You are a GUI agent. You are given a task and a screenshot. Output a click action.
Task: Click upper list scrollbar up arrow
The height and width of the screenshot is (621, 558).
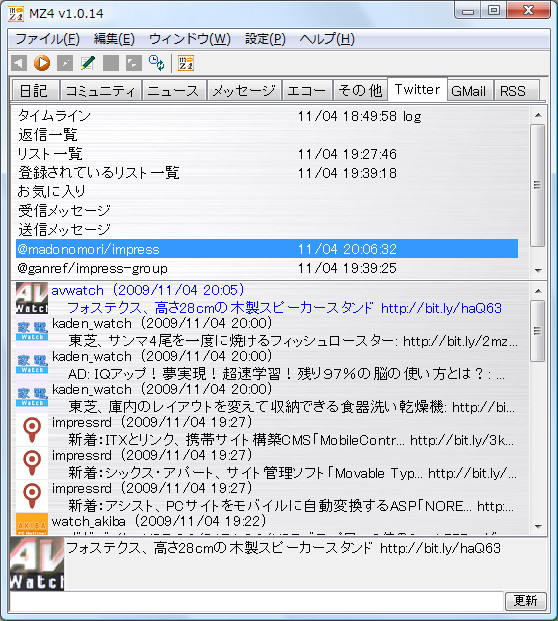(x=538, y=115)
